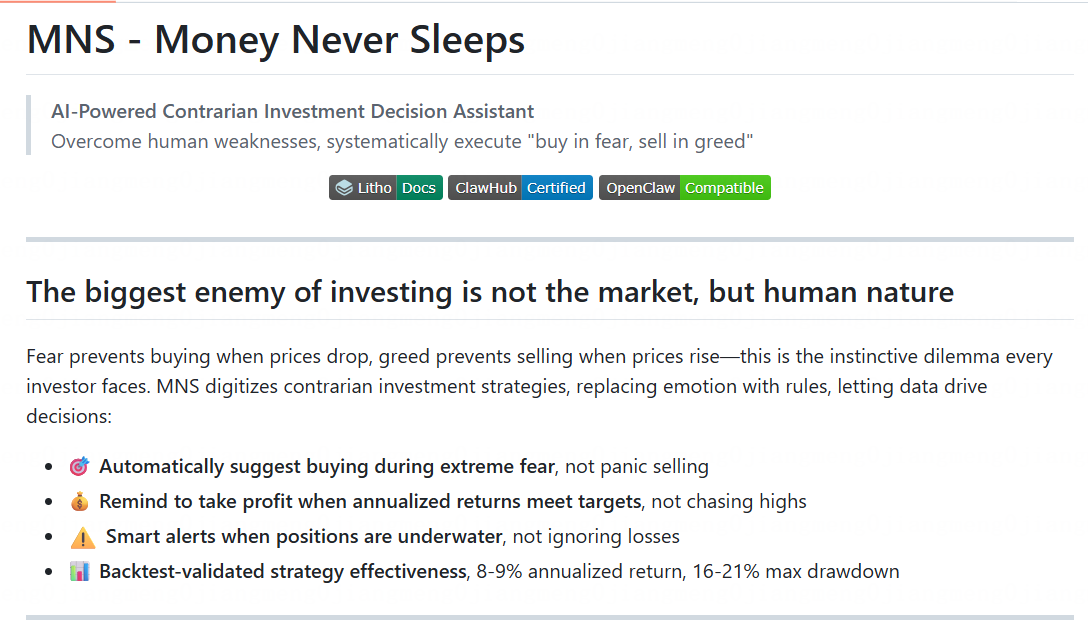Open the Litho Docs badge
Screen dimensions: 1088x626
386,188
